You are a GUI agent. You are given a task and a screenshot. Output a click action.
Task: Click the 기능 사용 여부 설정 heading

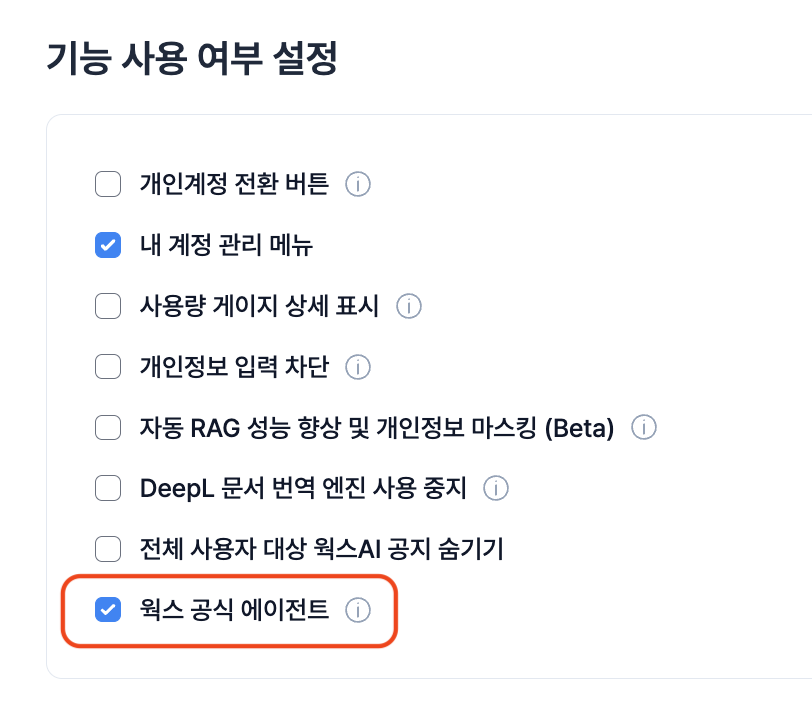pos(192,58)
